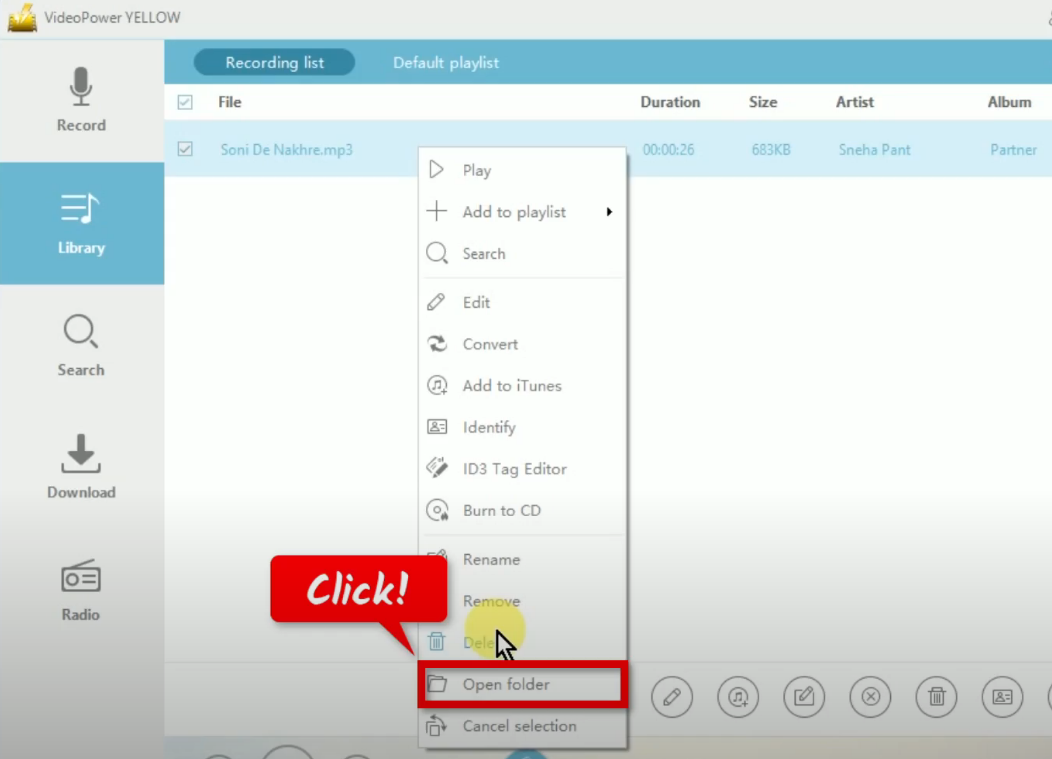Screen dimensions: 1052x759
Task: Toggle the select-all checkbox in File header
Action: click(185, 102)
